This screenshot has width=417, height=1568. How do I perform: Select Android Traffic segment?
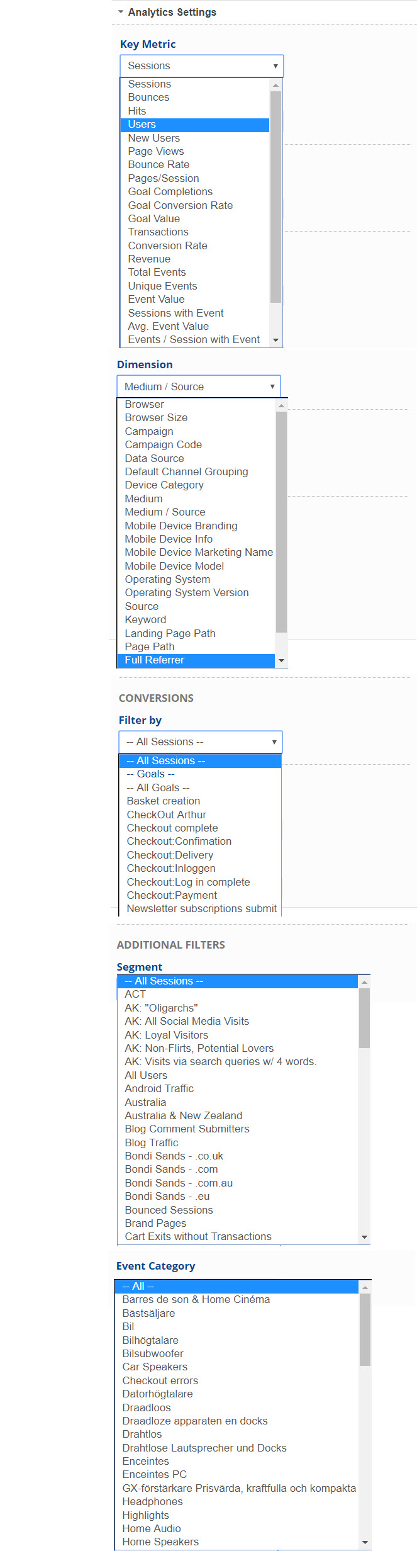(x=159, y=1088)
